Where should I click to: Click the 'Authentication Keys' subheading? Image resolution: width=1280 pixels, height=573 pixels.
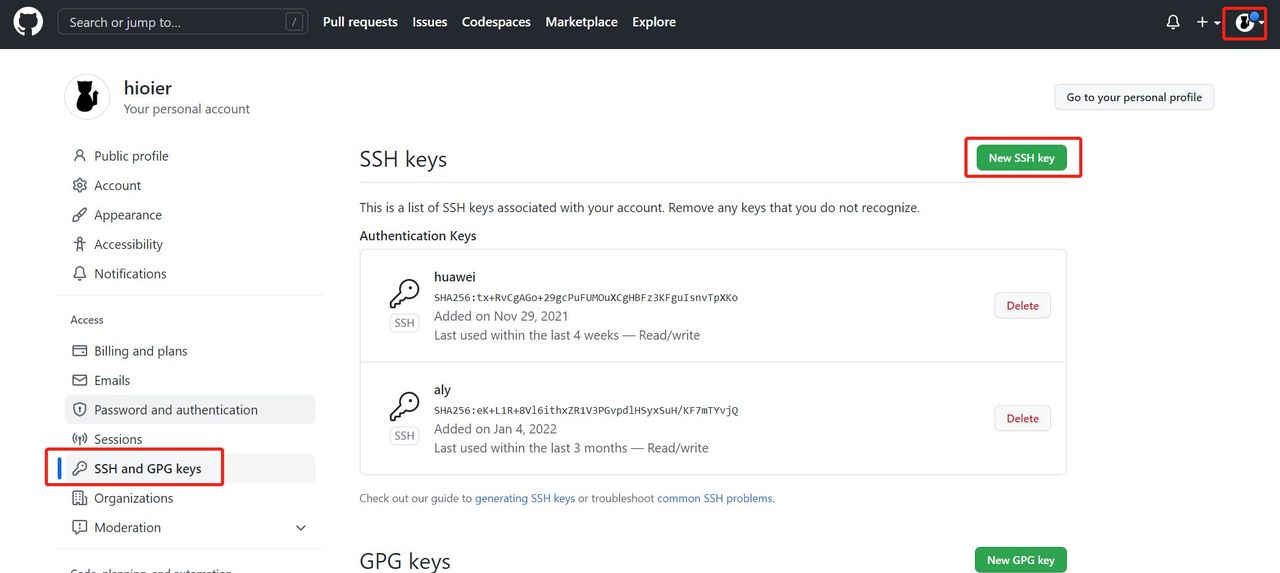(418, 236)
